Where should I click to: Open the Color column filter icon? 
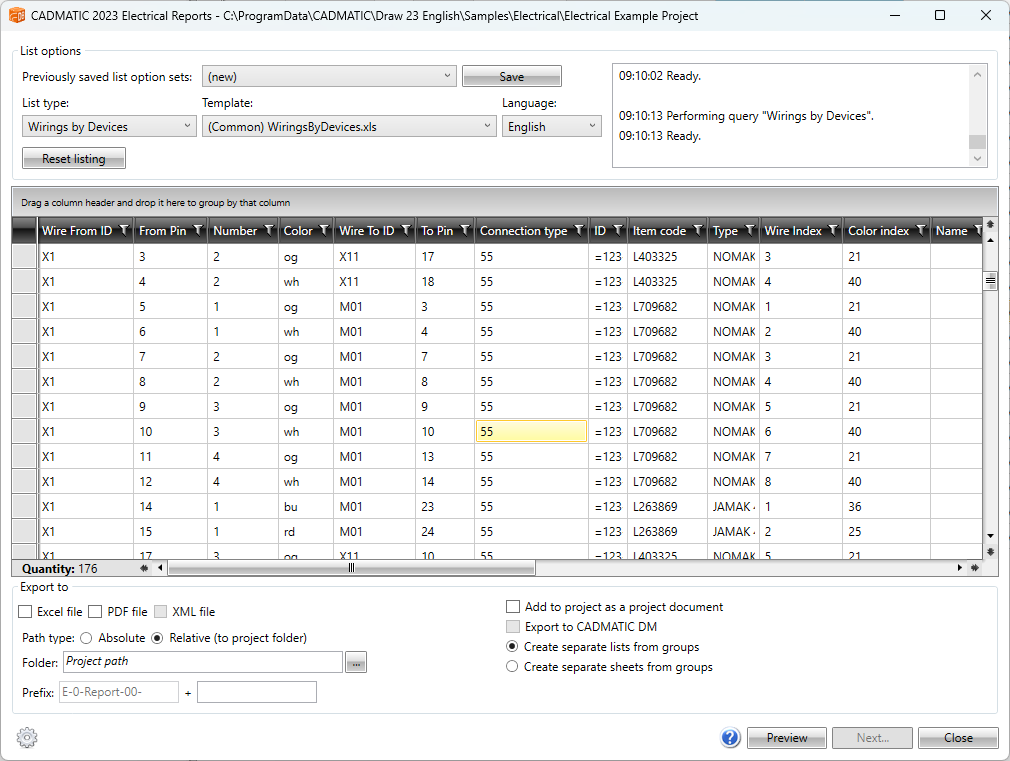324,230
